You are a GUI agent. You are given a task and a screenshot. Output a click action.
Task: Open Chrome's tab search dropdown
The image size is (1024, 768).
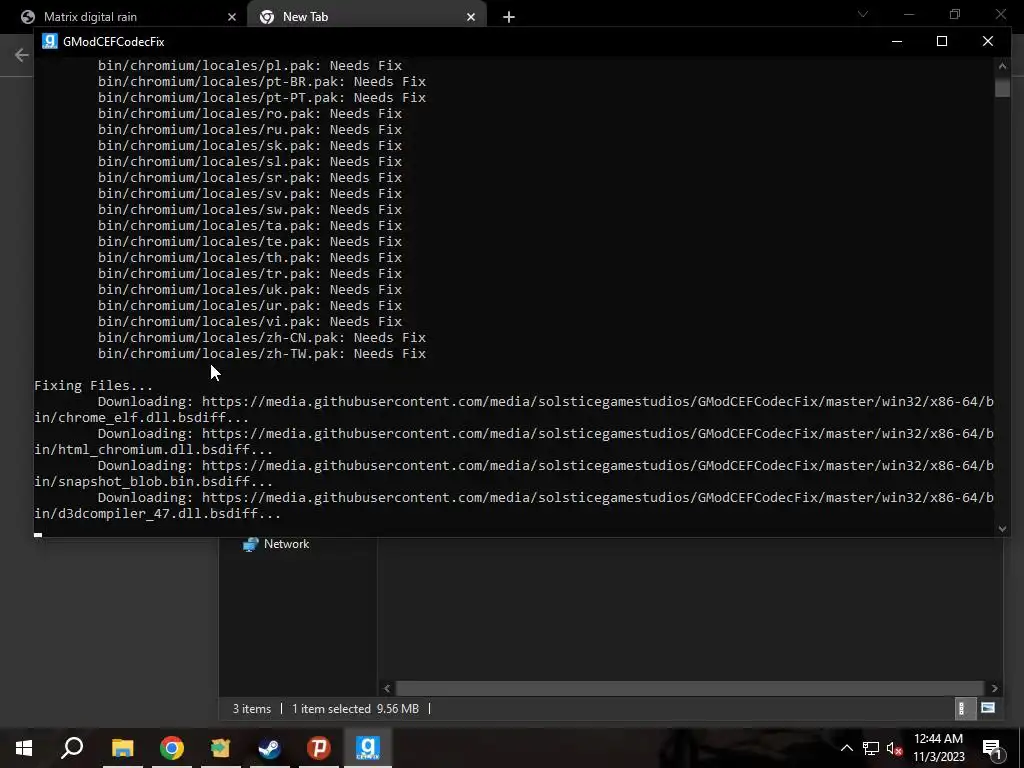tap(863, 14)
